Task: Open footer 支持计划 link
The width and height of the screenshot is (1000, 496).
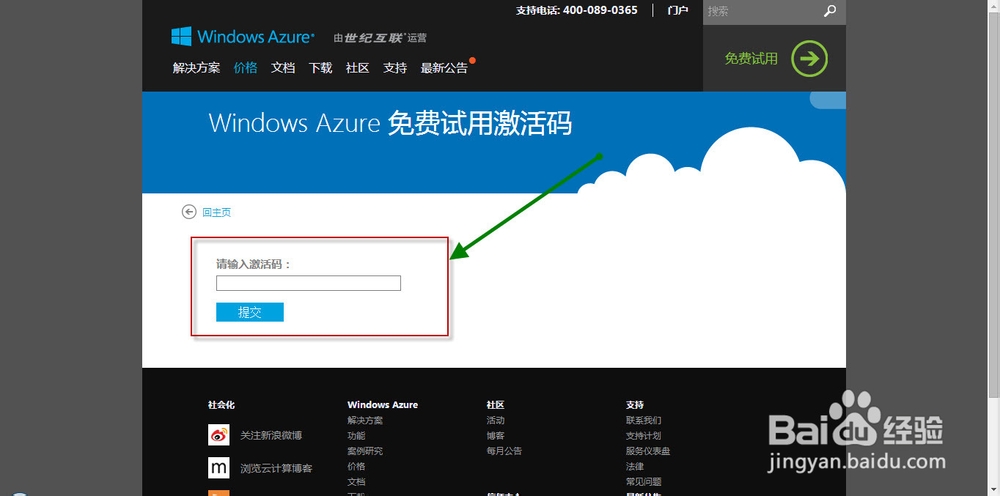Action: (644, 436)
